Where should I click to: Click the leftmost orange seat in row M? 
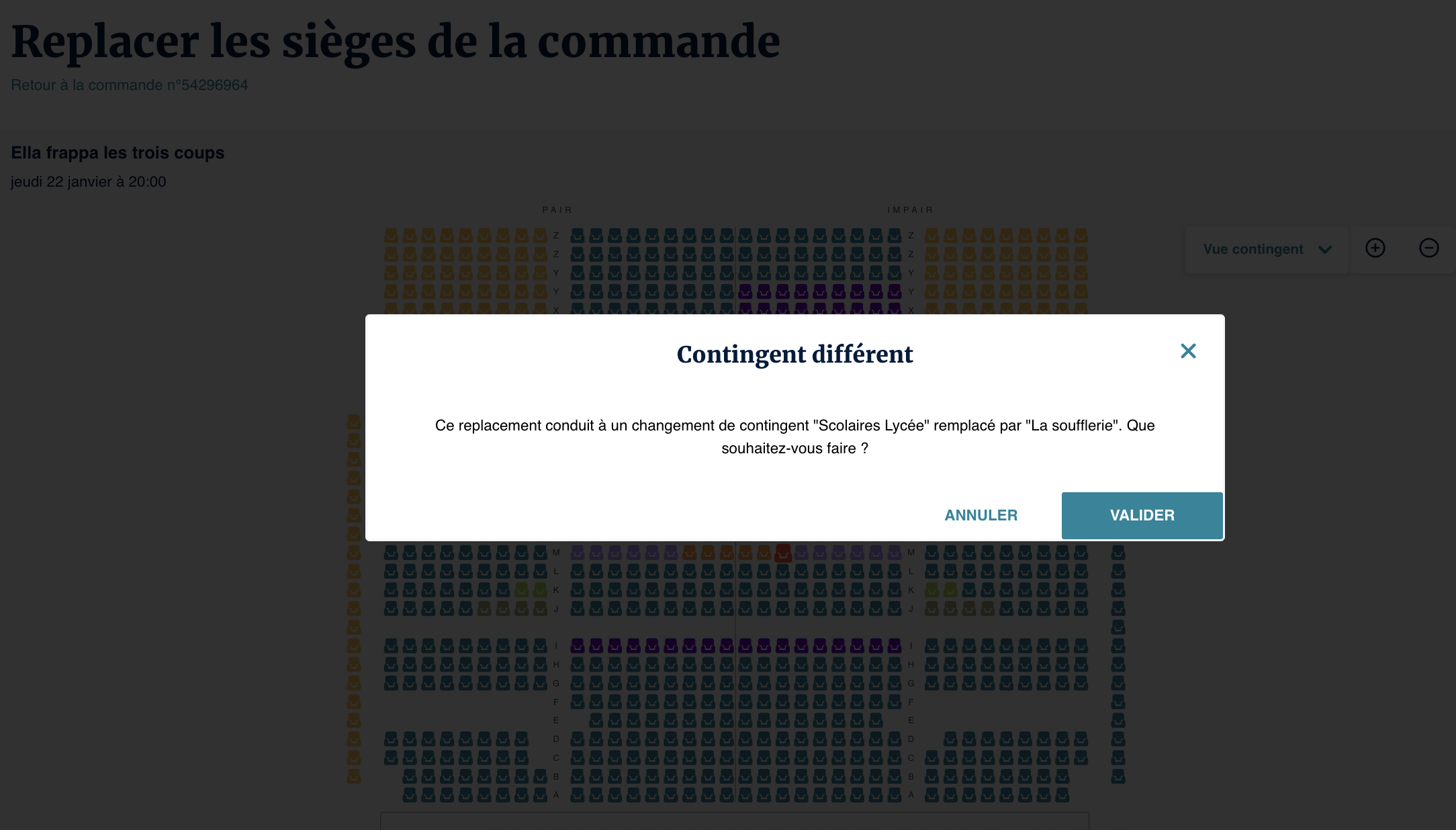click(689, 553)
